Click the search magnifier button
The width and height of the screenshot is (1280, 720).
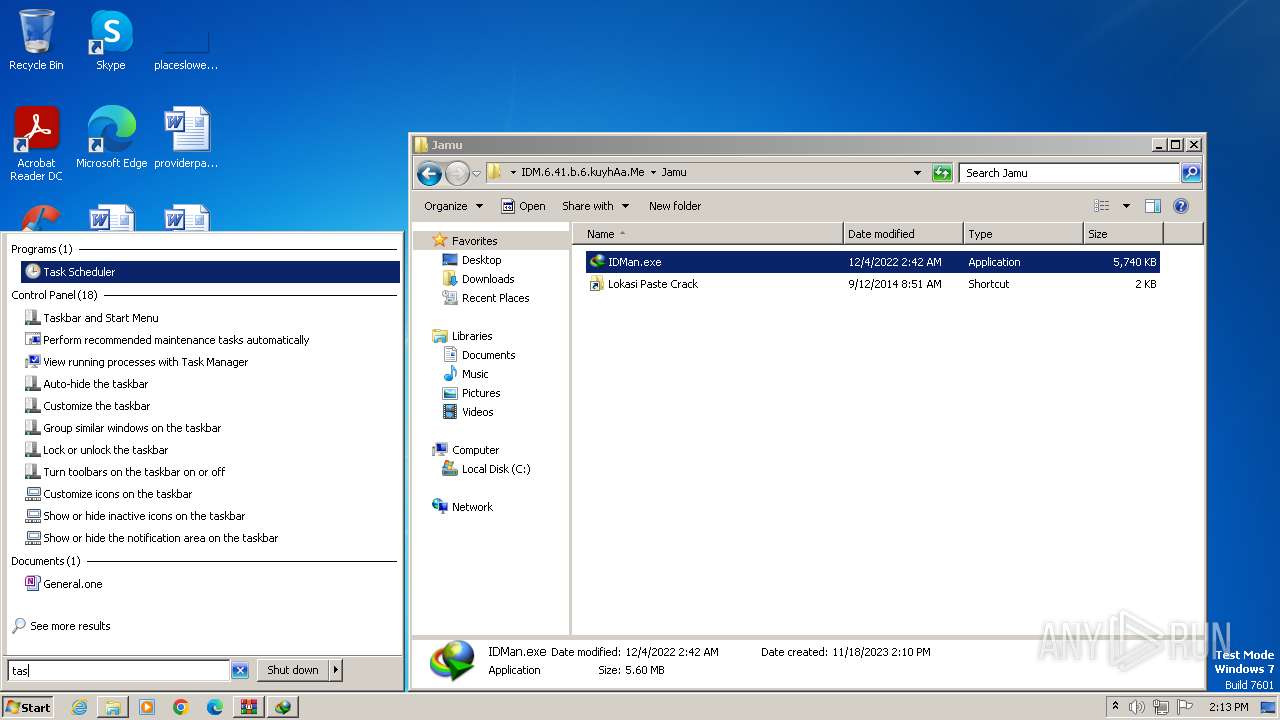pyautogui.click(x=1191, y=173)
